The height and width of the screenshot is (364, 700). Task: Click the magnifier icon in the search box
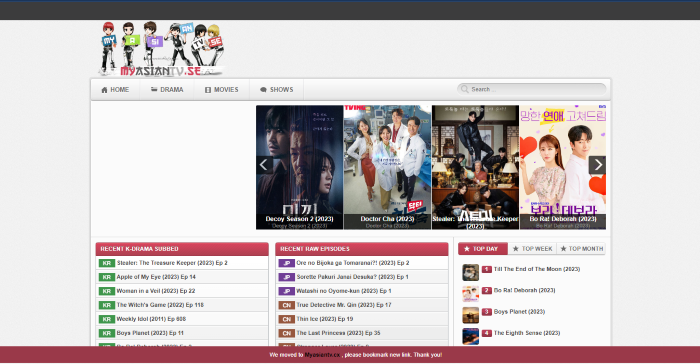click(465, 89)
